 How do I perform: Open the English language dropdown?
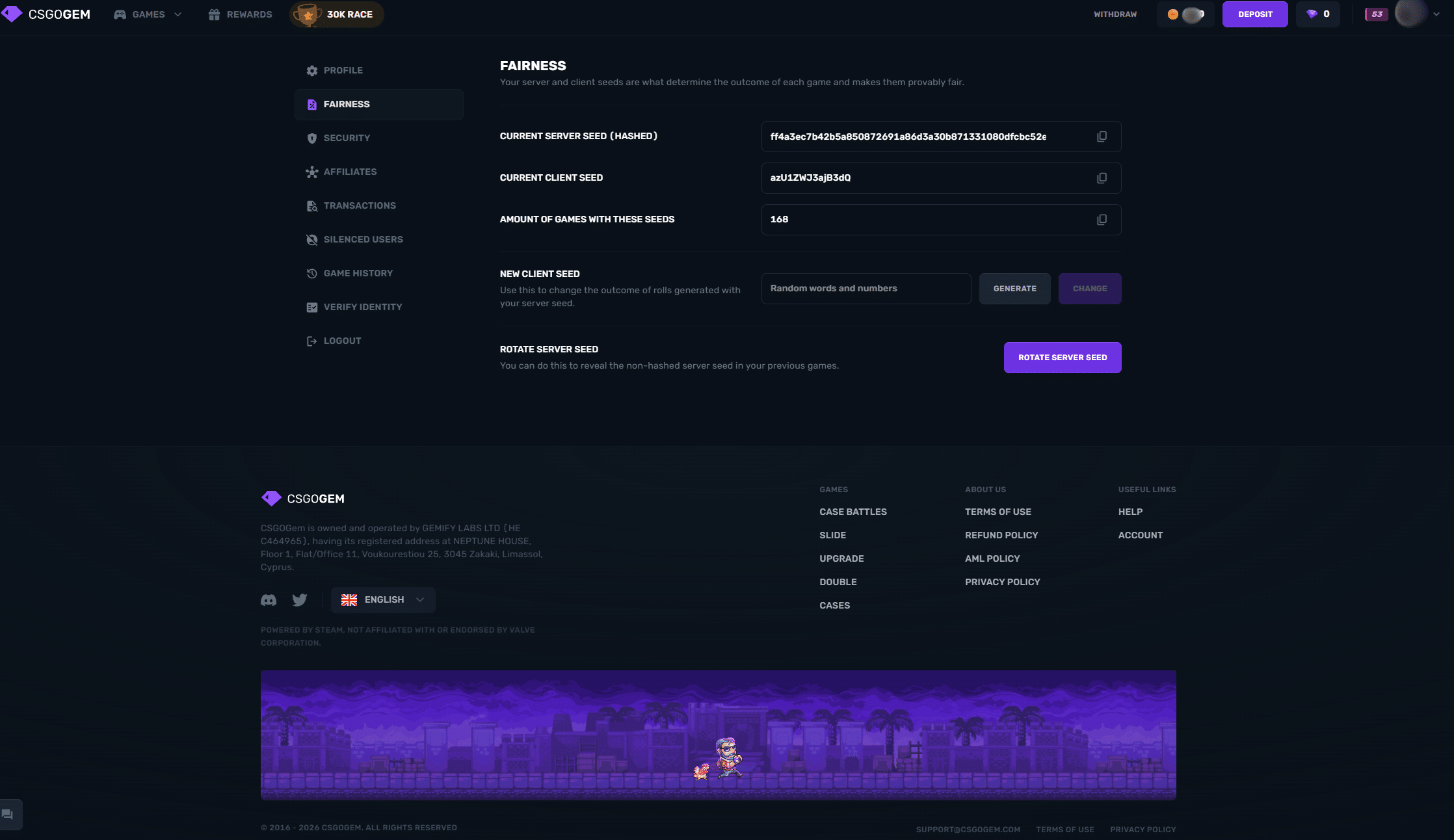383,600
